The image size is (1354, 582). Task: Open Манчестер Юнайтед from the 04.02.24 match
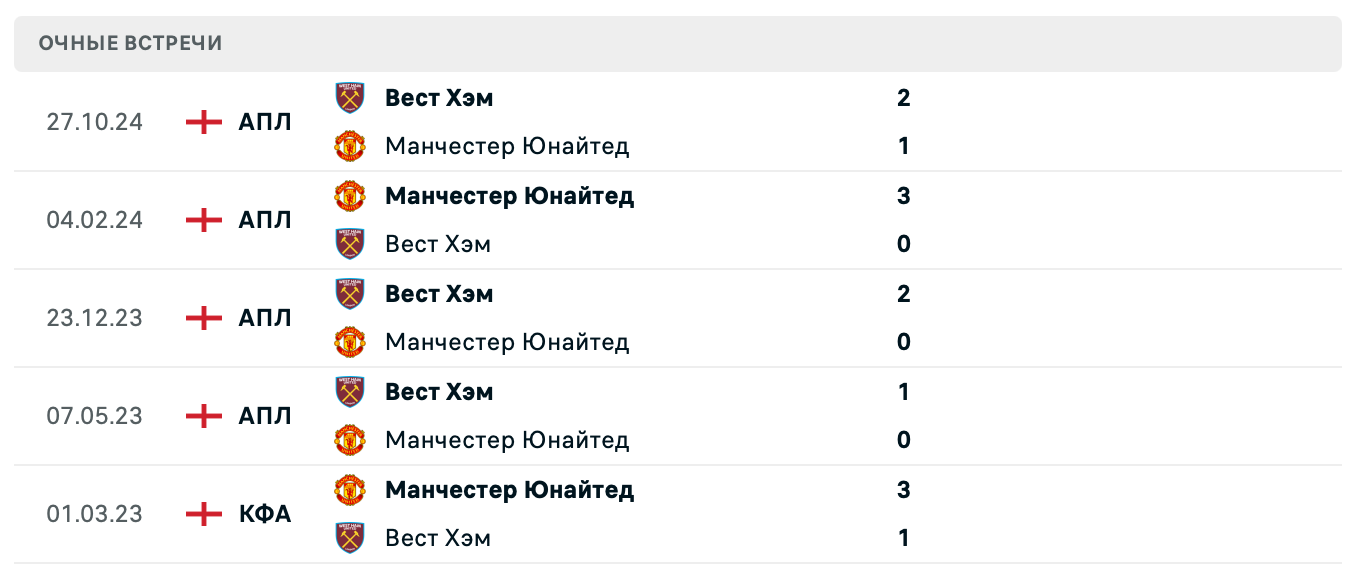510,196
